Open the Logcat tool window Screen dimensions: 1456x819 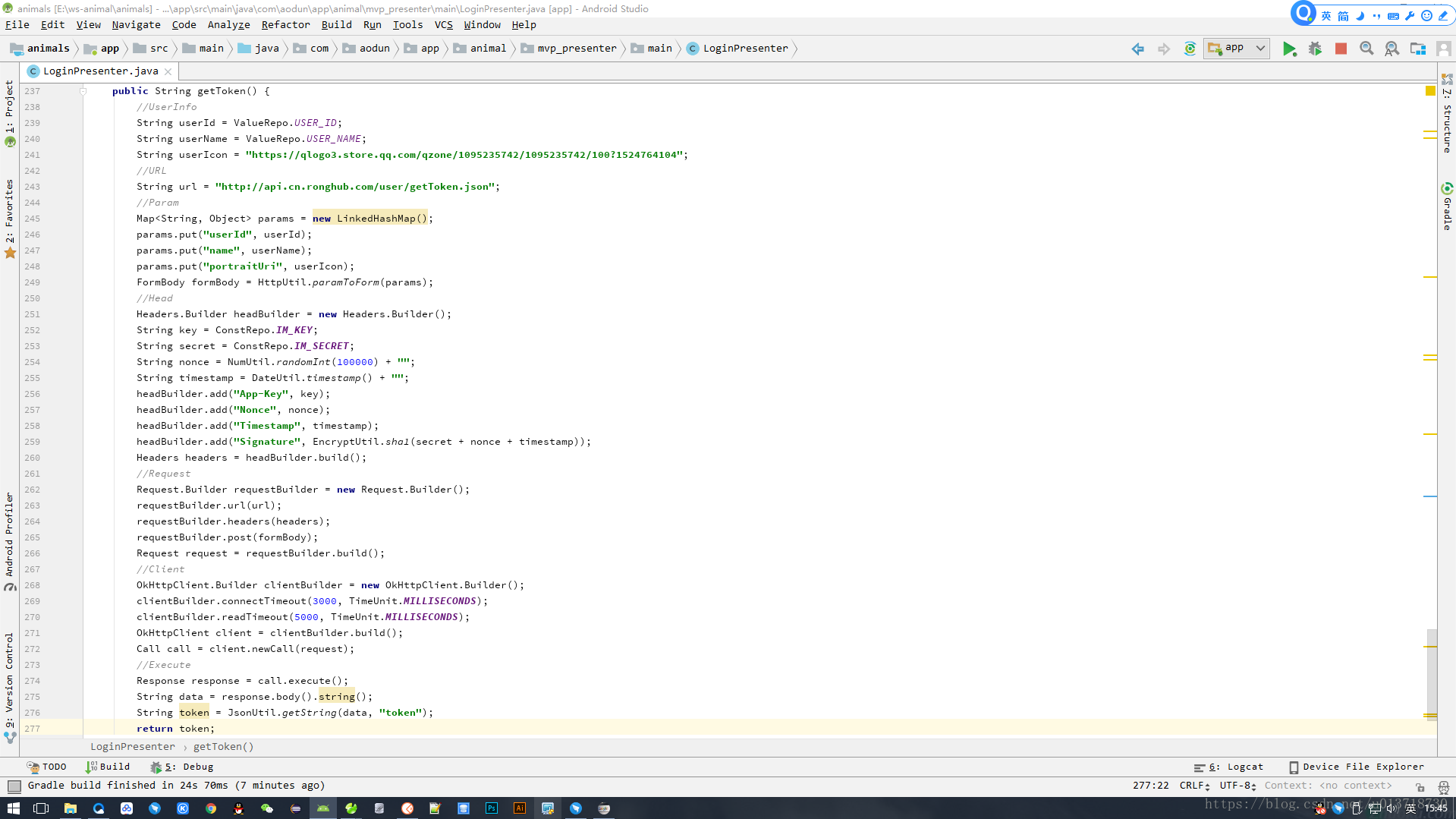1228,767
